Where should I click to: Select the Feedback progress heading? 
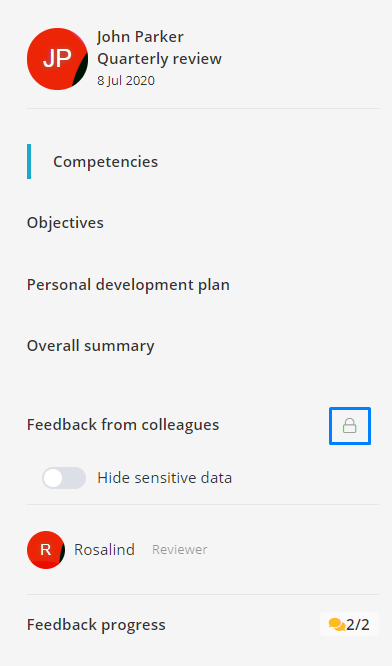point(96,625)
